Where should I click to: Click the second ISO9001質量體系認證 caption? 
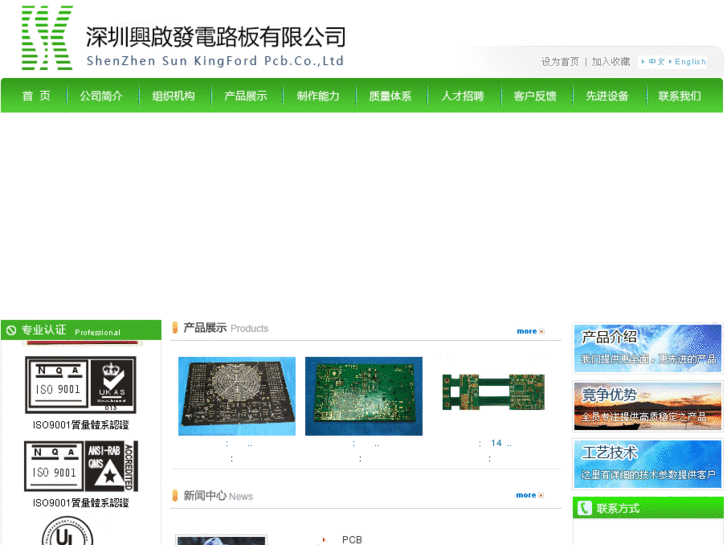click(81, 503)
